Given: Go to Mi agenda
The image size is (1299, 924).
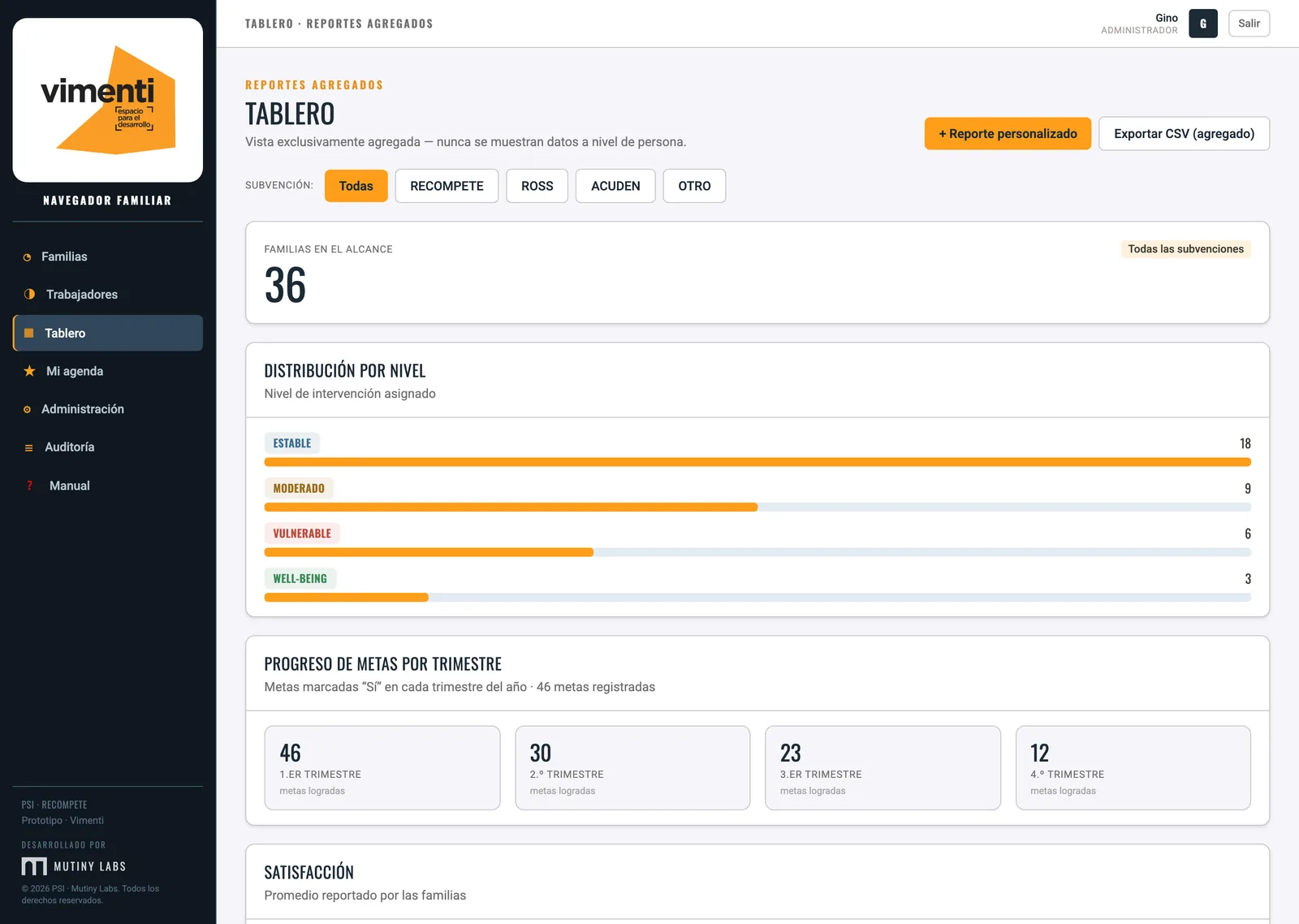Looking at the screenshot, I should [108, 371].
